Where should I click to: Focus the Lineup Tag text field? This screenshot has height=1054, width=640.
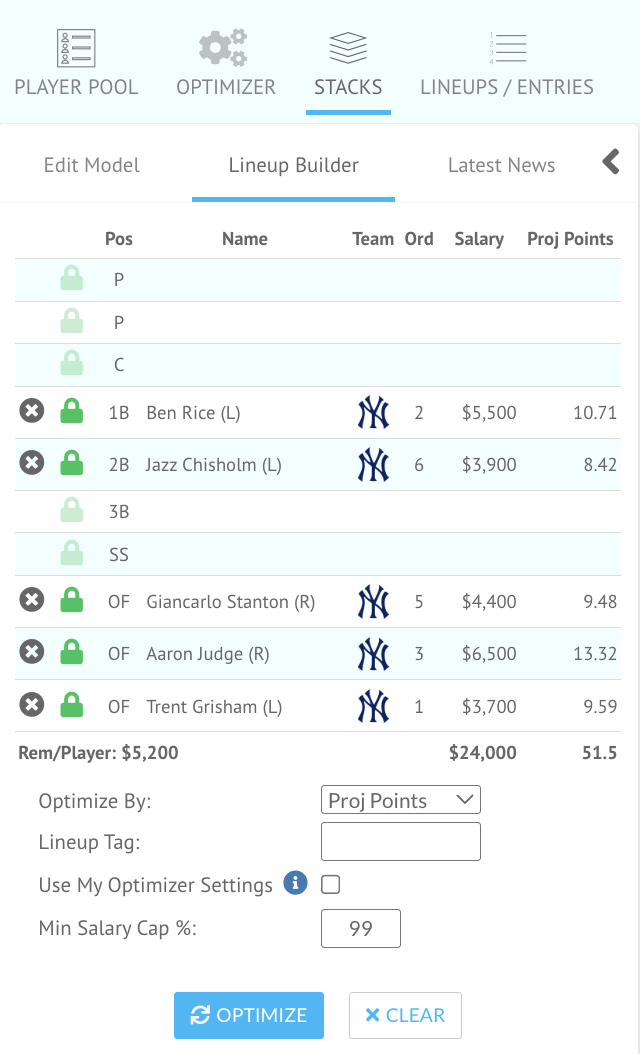[401, 842]
